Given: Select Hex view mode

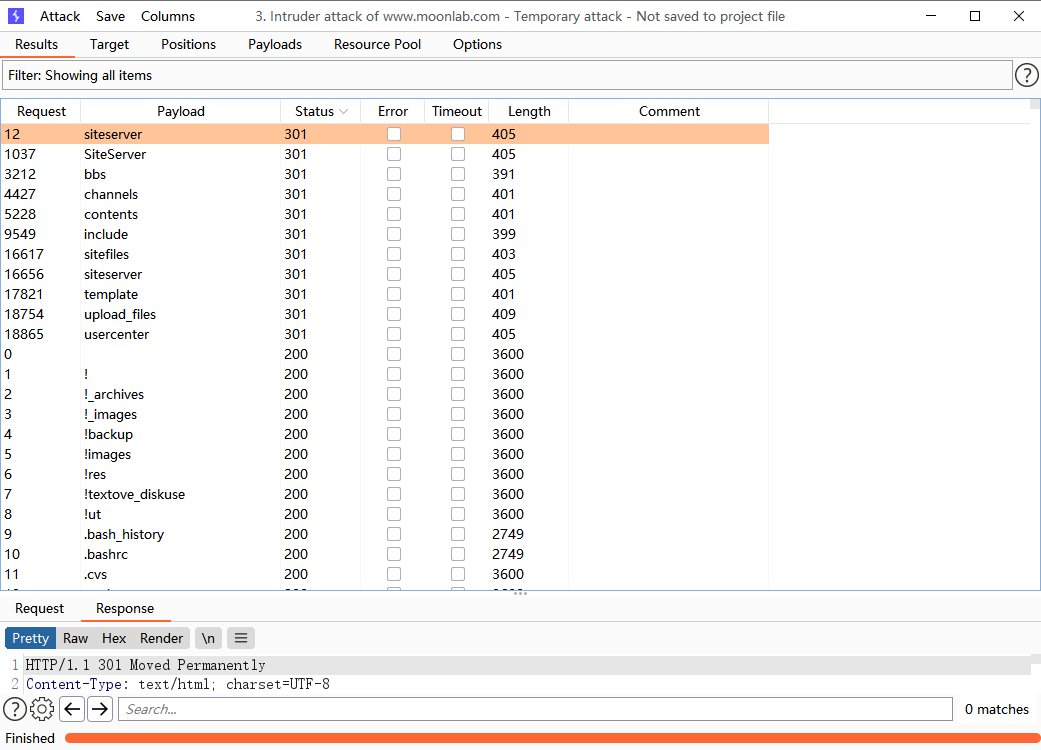Looking at the screenshot, I should click(114, 638).
